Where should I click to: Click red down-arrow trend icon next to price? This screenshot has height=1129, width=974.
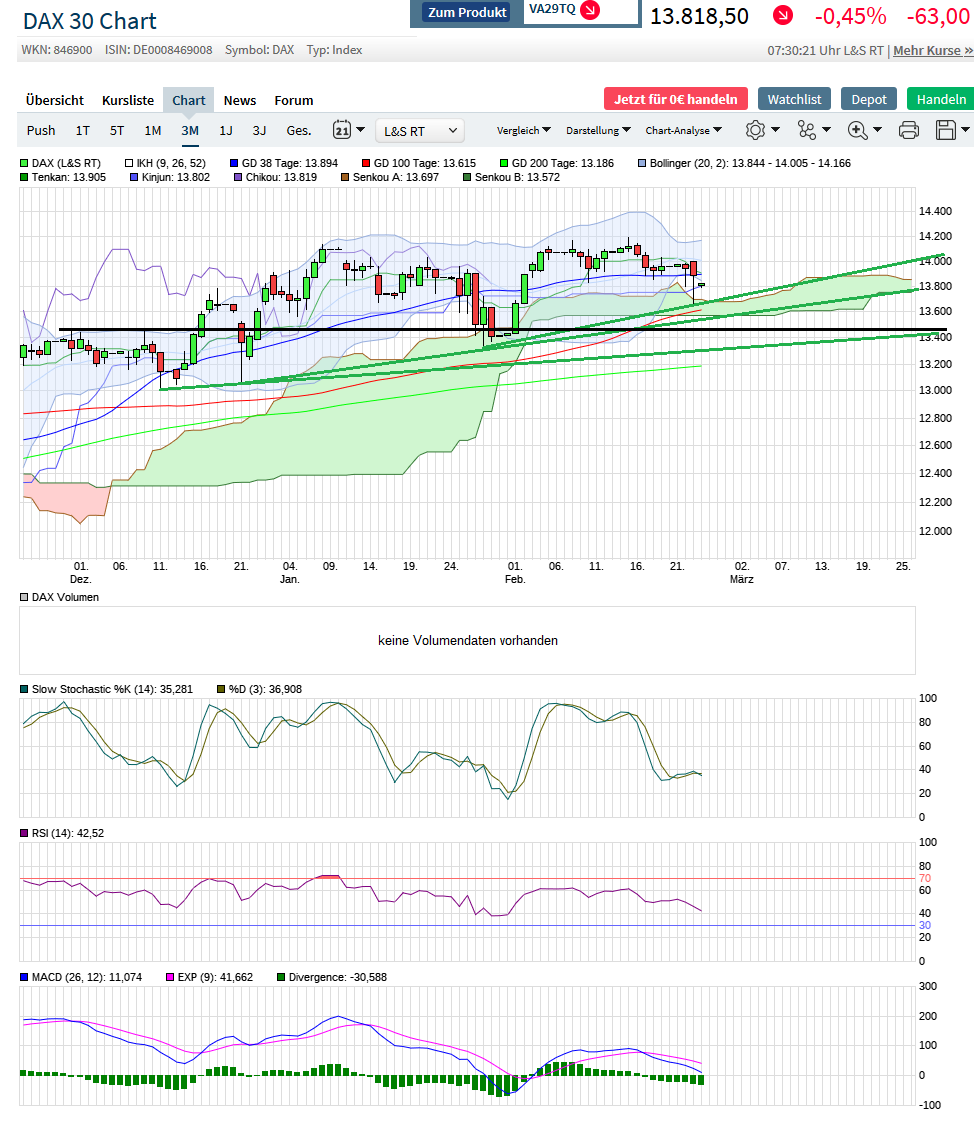click(x=782, y=16)
